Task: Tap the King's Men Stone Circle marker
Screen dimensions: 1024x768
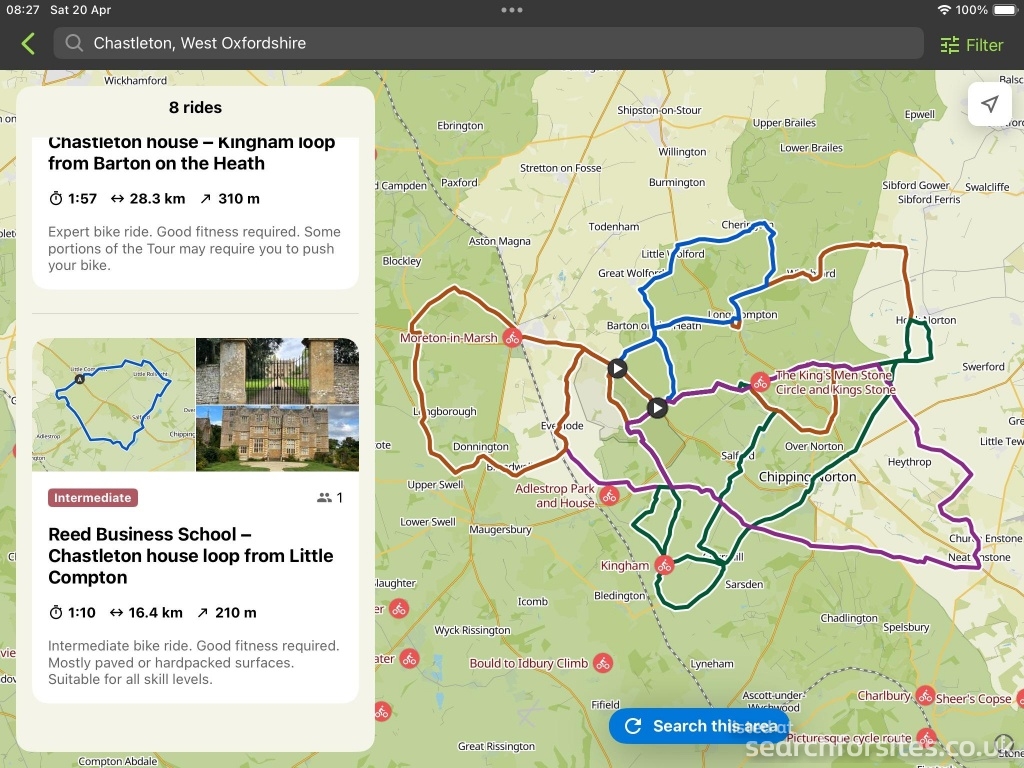Action: [760, 381]
